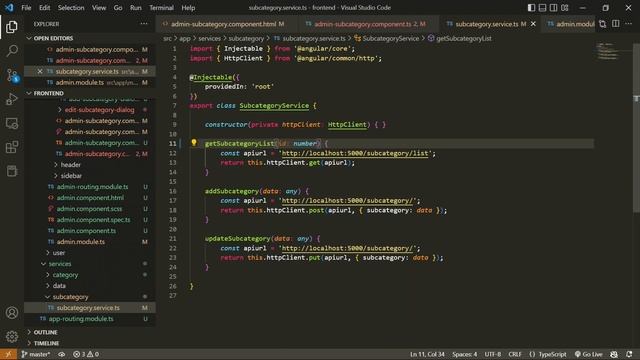Toggle primary side bar layout icon
Image resolution: width=640 pixels, height=360 pixels.
pyautogui.click(x=531, y=7)
